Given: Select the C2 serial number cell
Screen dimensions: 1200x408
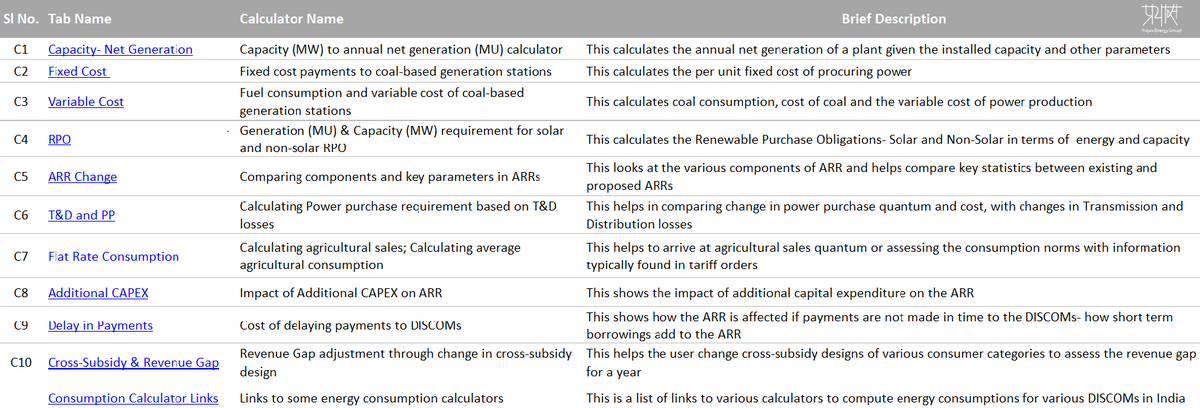Looking at the screenshot, I should coord(21,72).
